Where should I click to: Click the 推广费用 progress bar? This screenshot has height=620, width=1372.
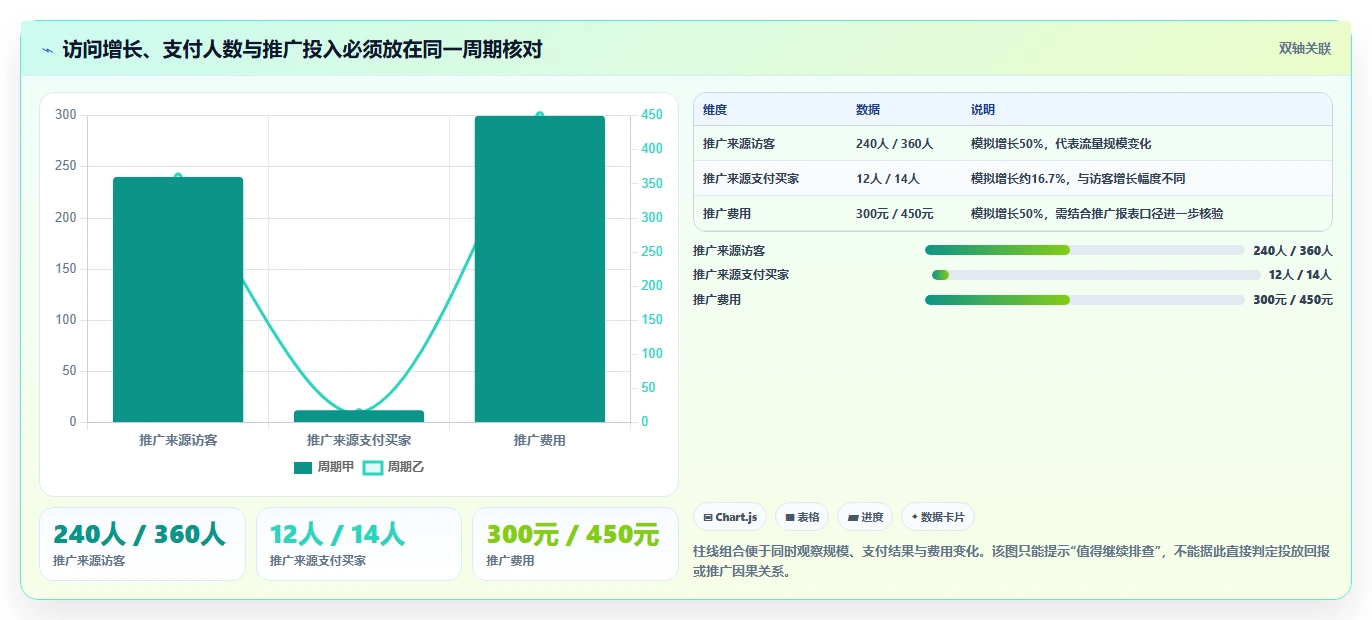pos(1085,300)
